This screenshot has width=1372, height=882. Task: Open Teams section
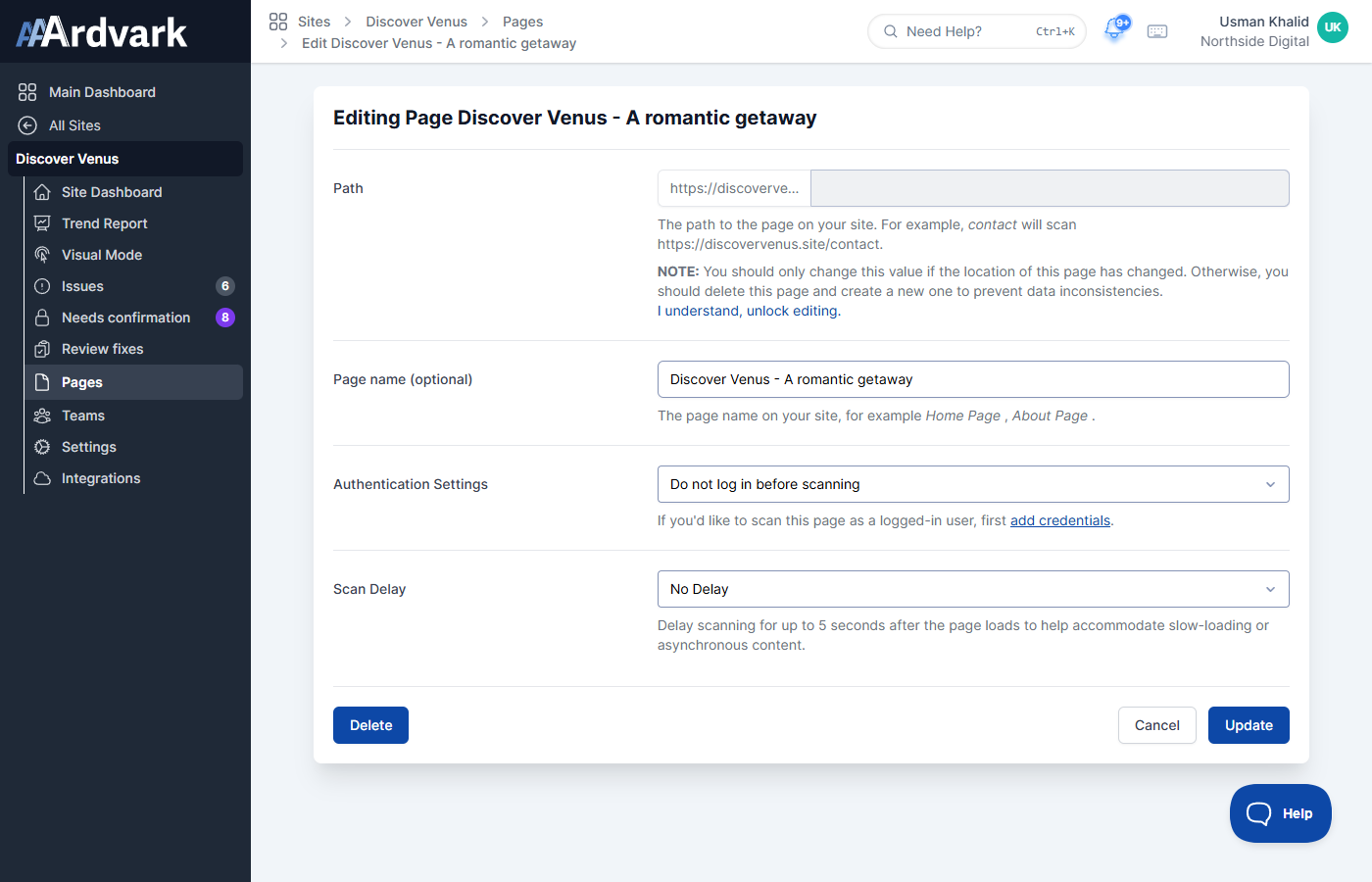pyautogui.click(x=134, y=416)
